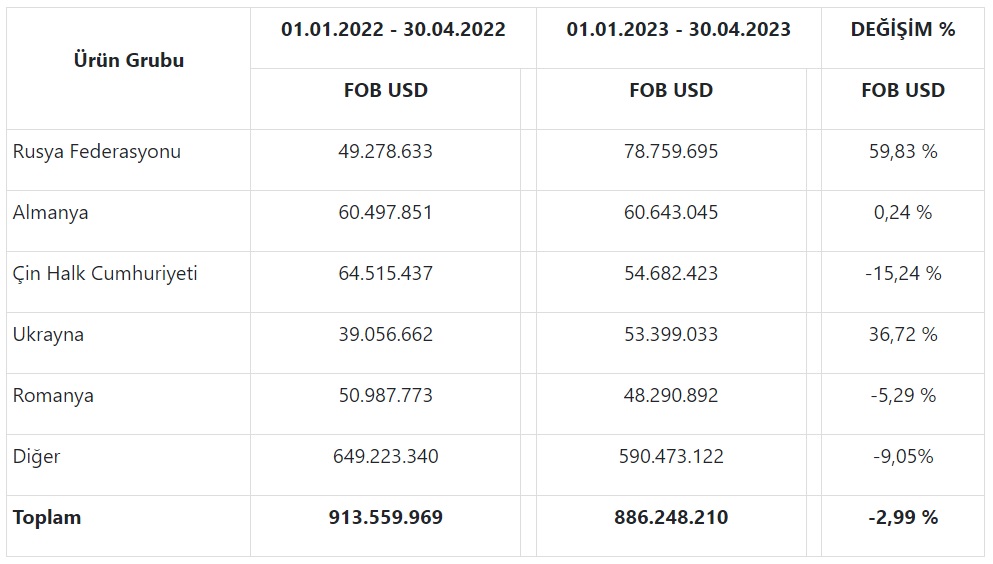
Task: Click the Toplam row label
Action: 47,518
